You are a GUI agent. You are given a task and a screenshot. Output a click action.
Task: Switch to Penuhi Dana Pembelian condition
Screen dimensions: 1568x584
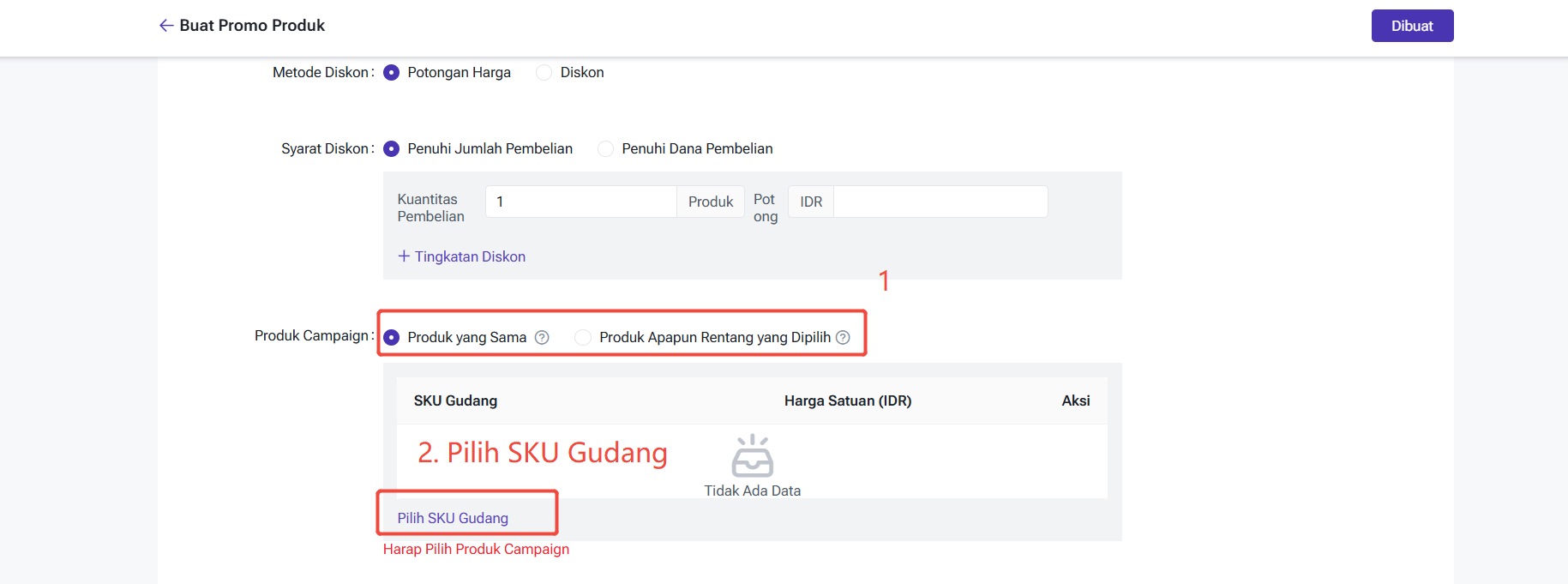(x=606, y=149)
